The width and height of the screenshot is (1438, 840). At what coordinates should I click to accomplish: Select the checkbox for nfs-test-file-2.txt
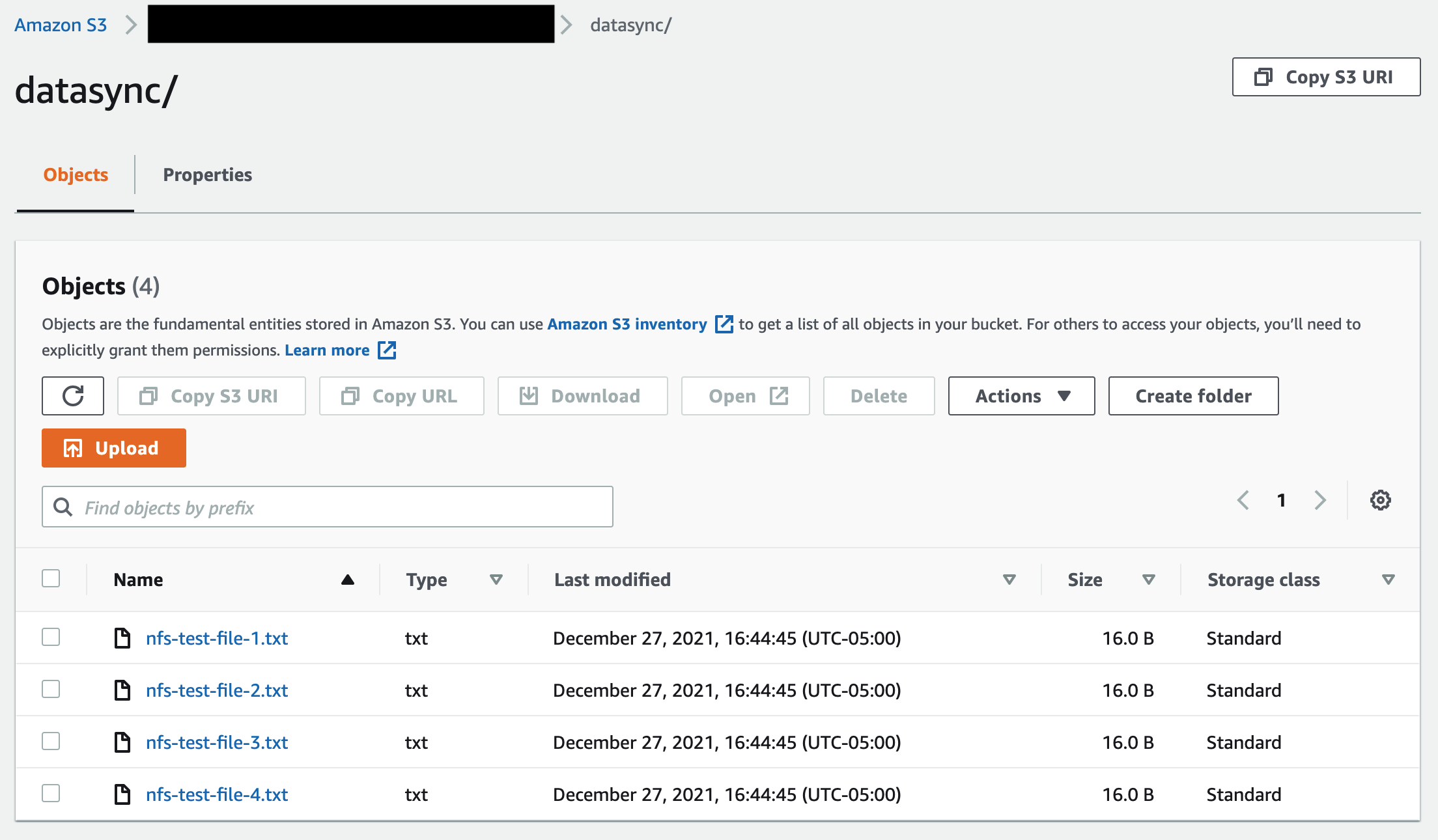pyautogui.click(x=51, y=689)
